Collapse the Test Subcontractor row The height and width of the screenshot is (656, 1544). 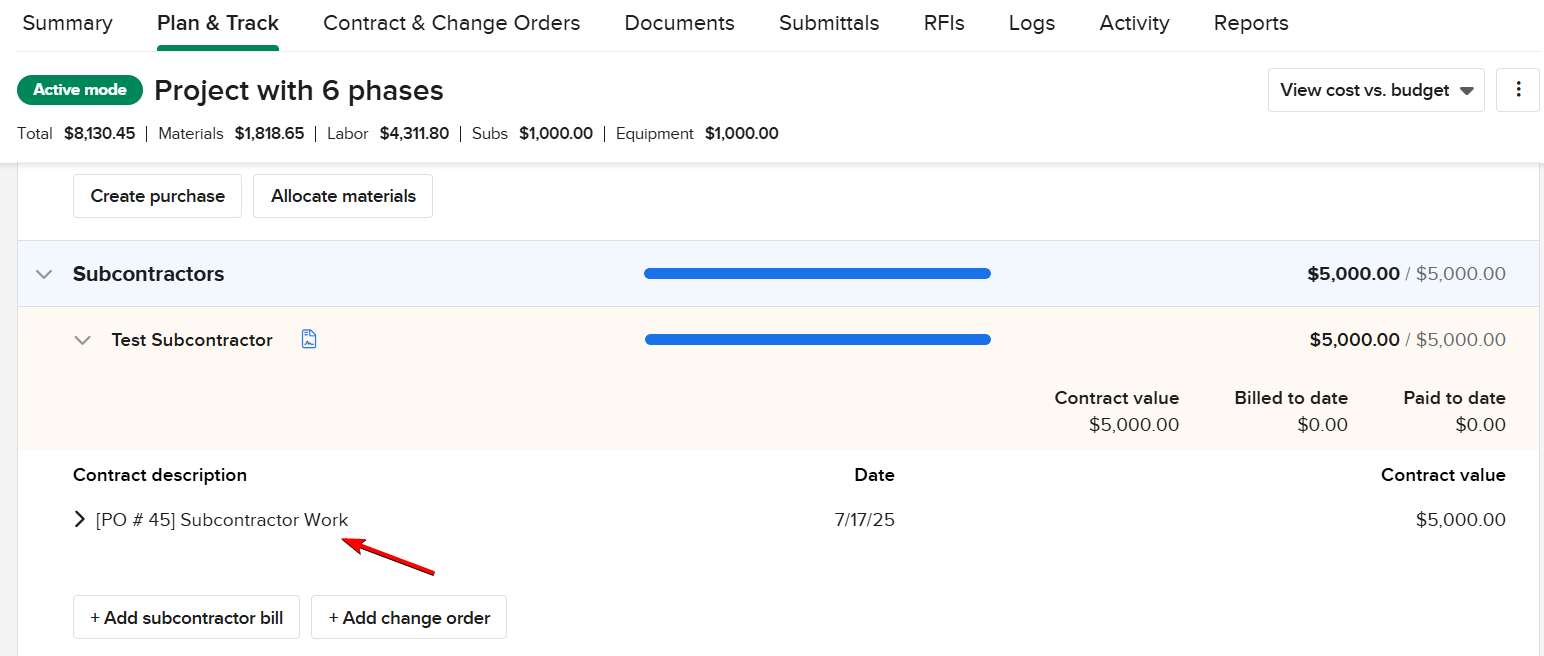(x=82, y=340)
